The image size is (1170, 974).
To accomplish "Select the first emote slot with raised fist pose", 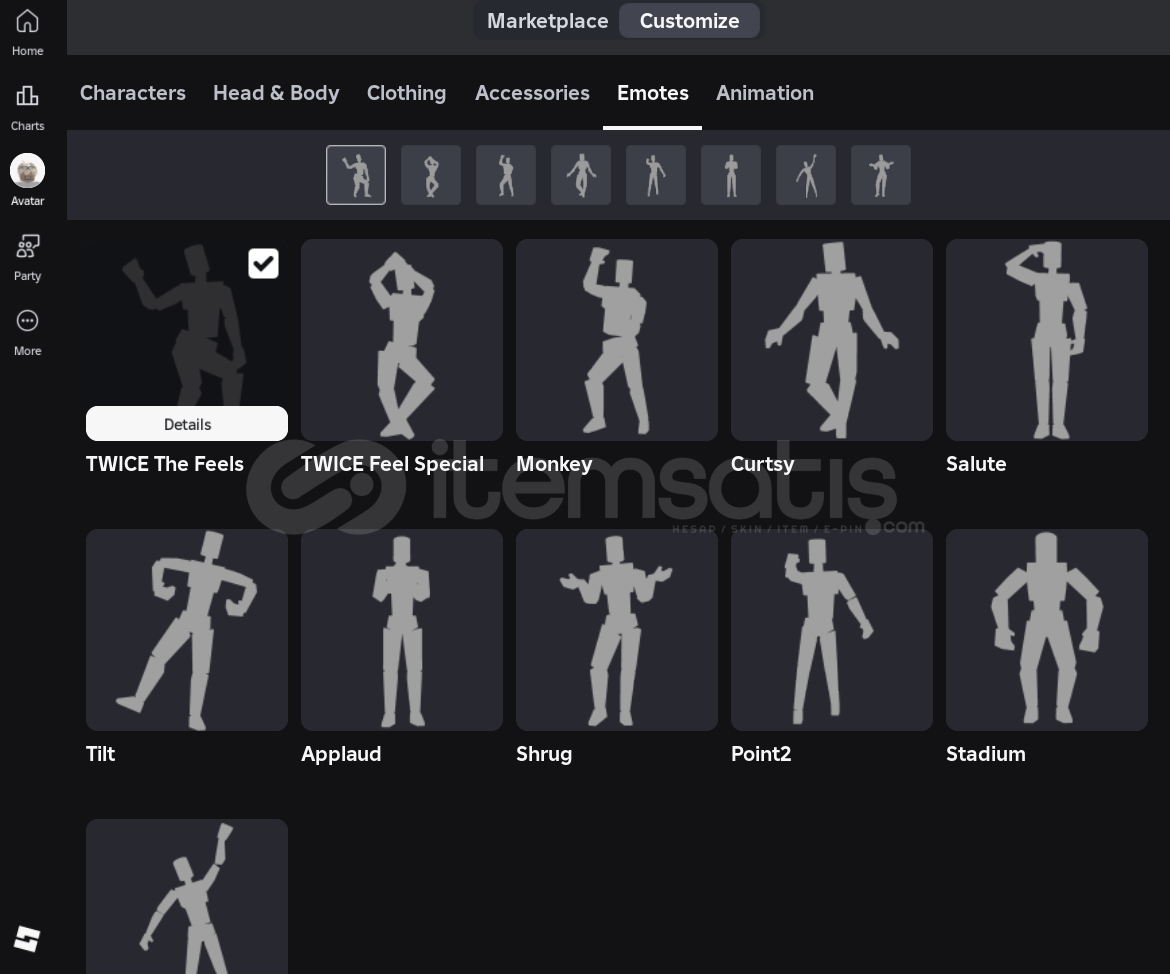I will click(x=356, y=175).
